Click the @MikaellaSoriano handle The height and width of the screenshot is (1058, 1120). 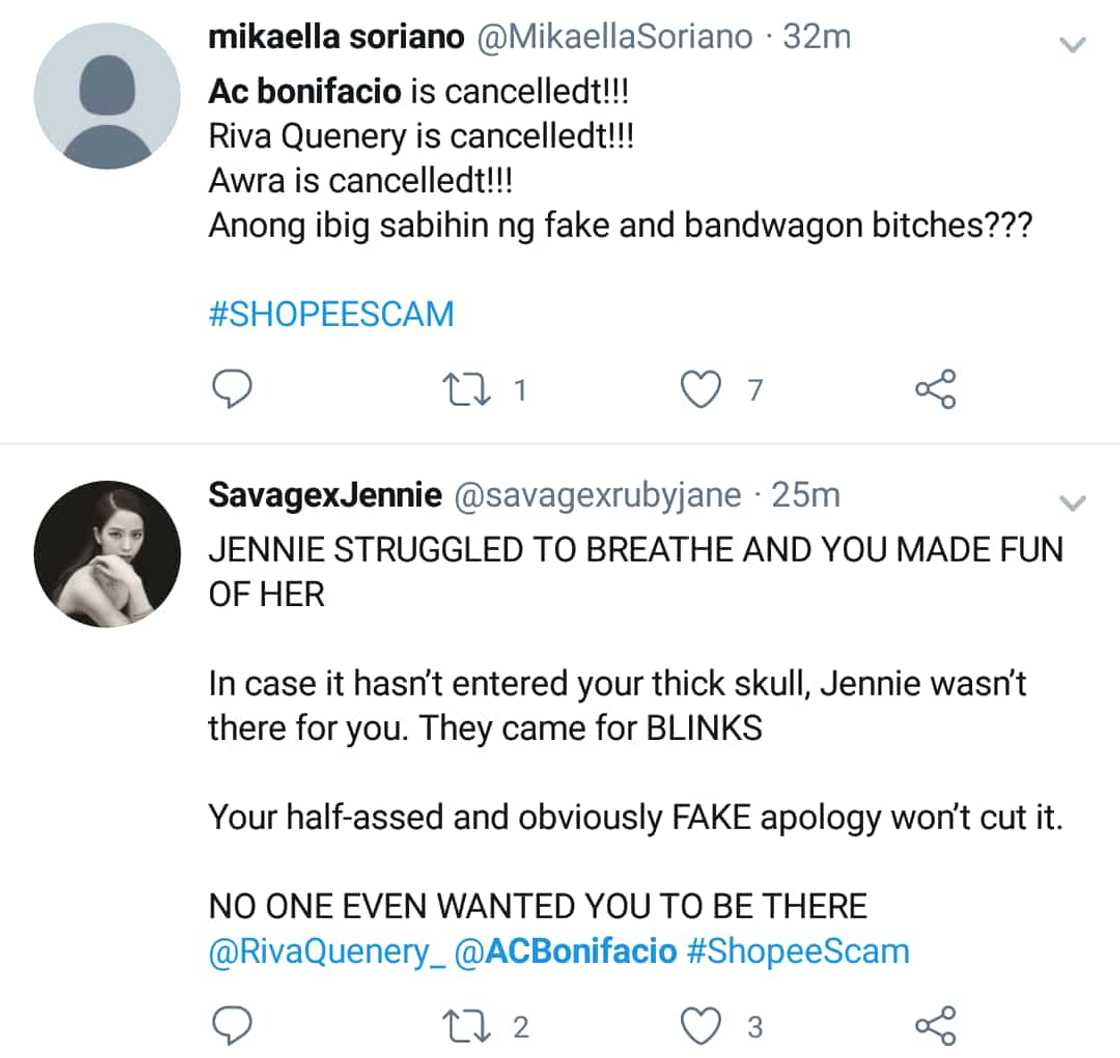pyautogui.click(x=614, y=38)
